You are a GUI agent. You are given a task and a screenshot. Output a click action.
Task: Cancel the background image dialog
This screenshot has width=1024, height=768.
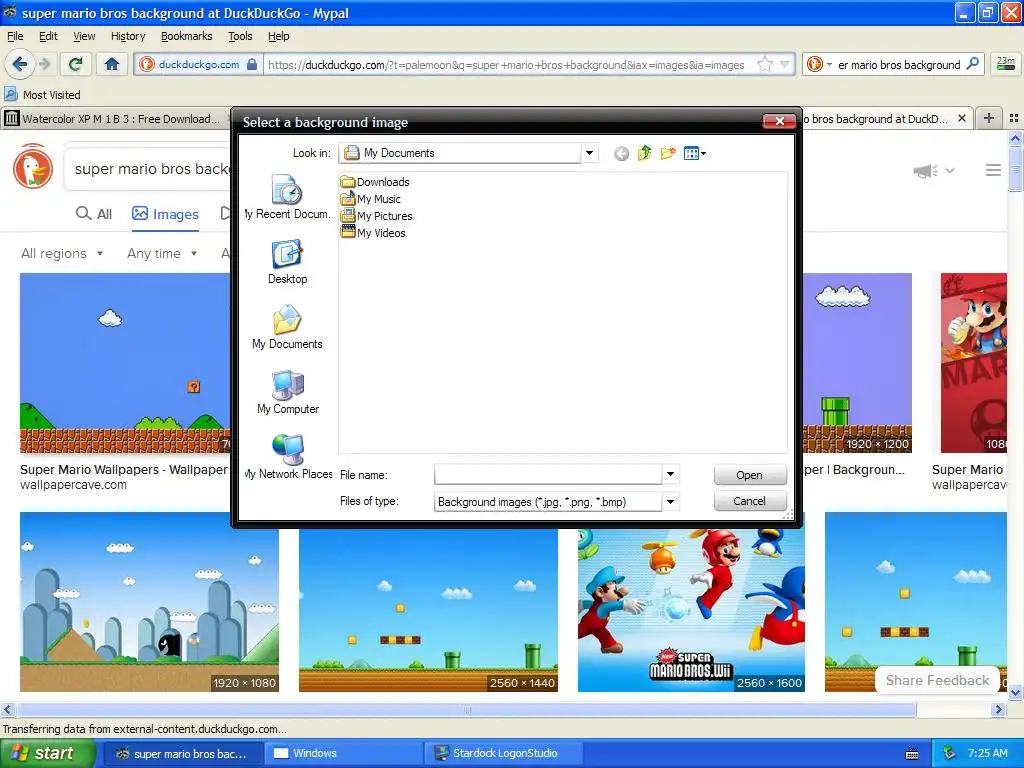pos(750,501)
